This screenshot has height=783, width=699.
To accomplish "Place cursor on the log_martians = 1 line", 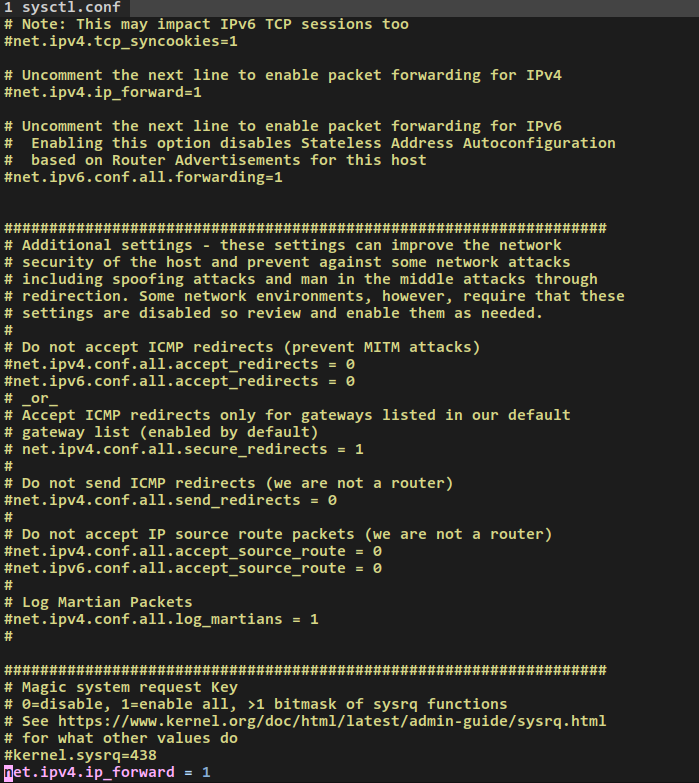I will [x=162, y=619].
